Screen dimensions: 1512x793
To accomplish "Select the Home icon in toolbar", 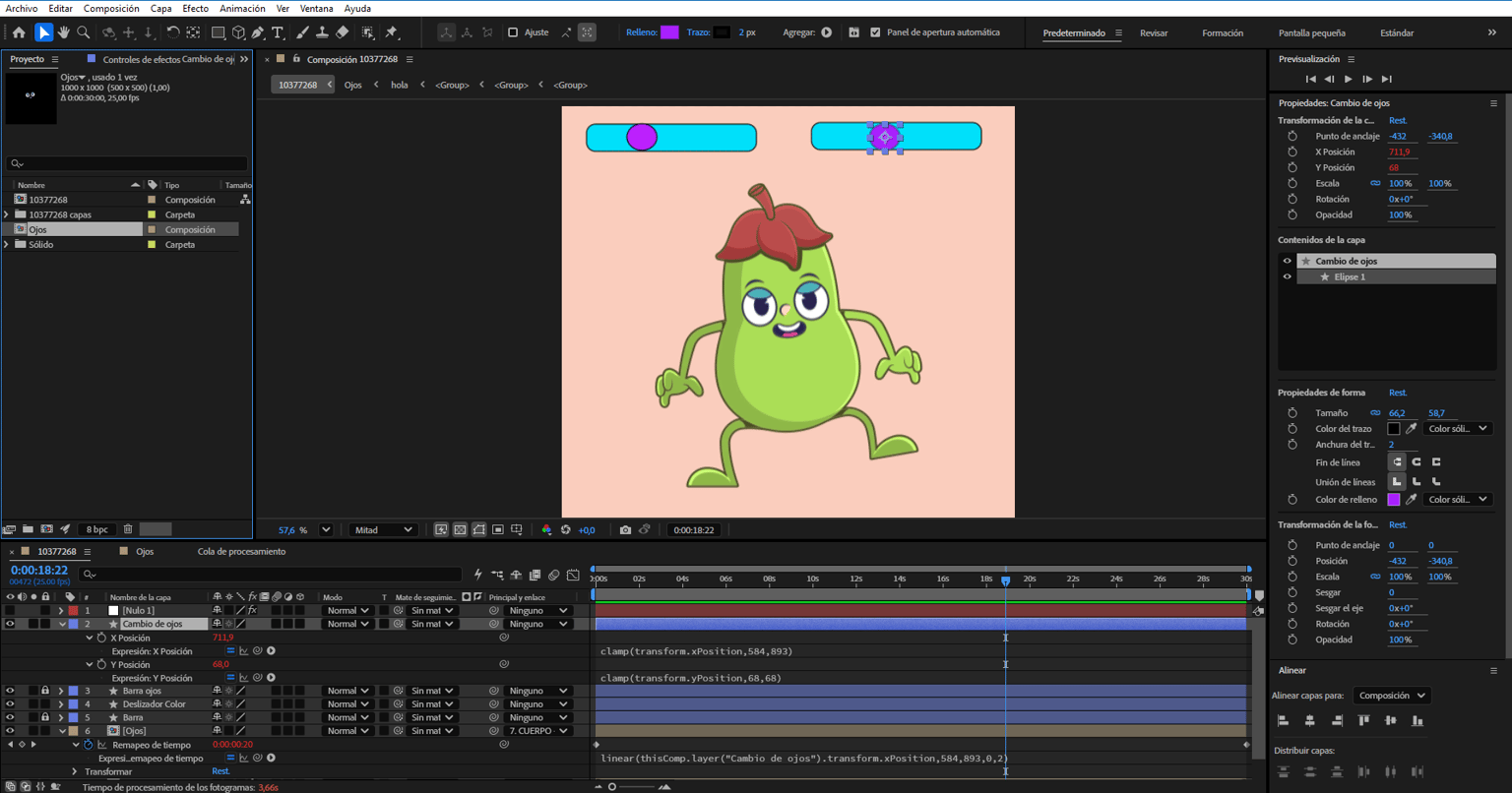I will [x=19, y=32].
